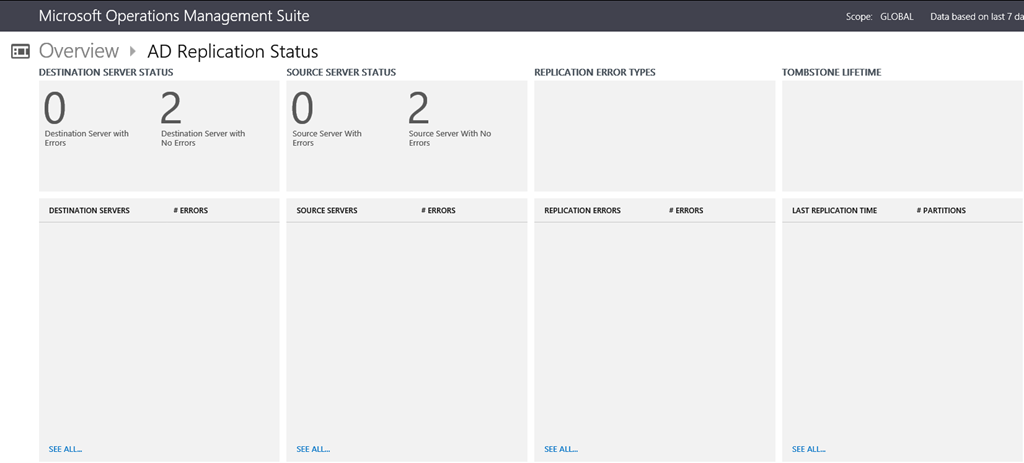Change the GLOBAL scope setting
1024x463 pixels.
[896, 17]
